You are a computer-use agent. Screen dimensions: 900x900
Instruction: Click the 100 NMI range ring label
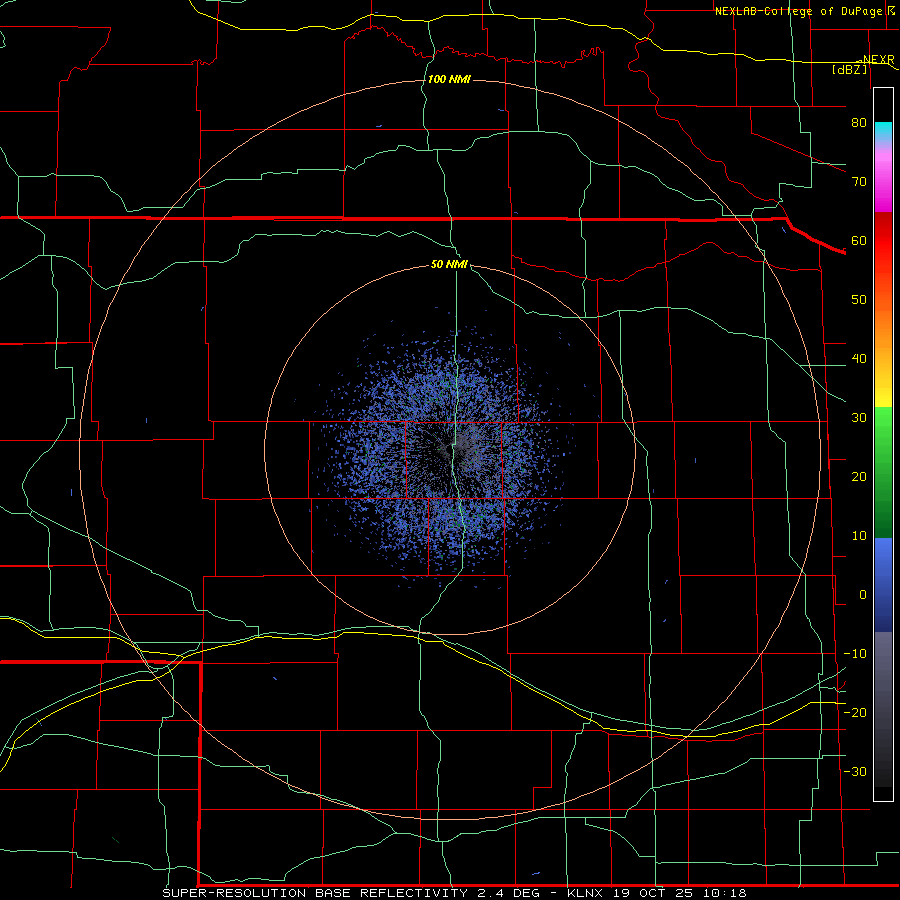point(449,79)
